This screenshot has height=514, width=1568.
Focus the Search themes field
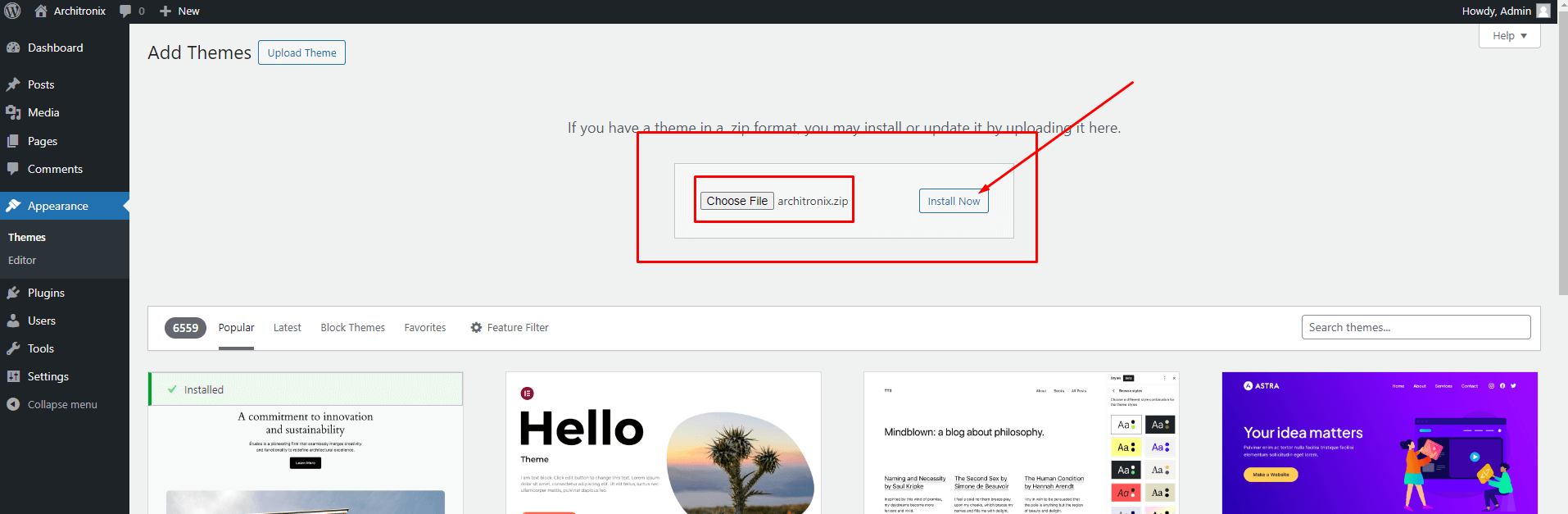1416,327
